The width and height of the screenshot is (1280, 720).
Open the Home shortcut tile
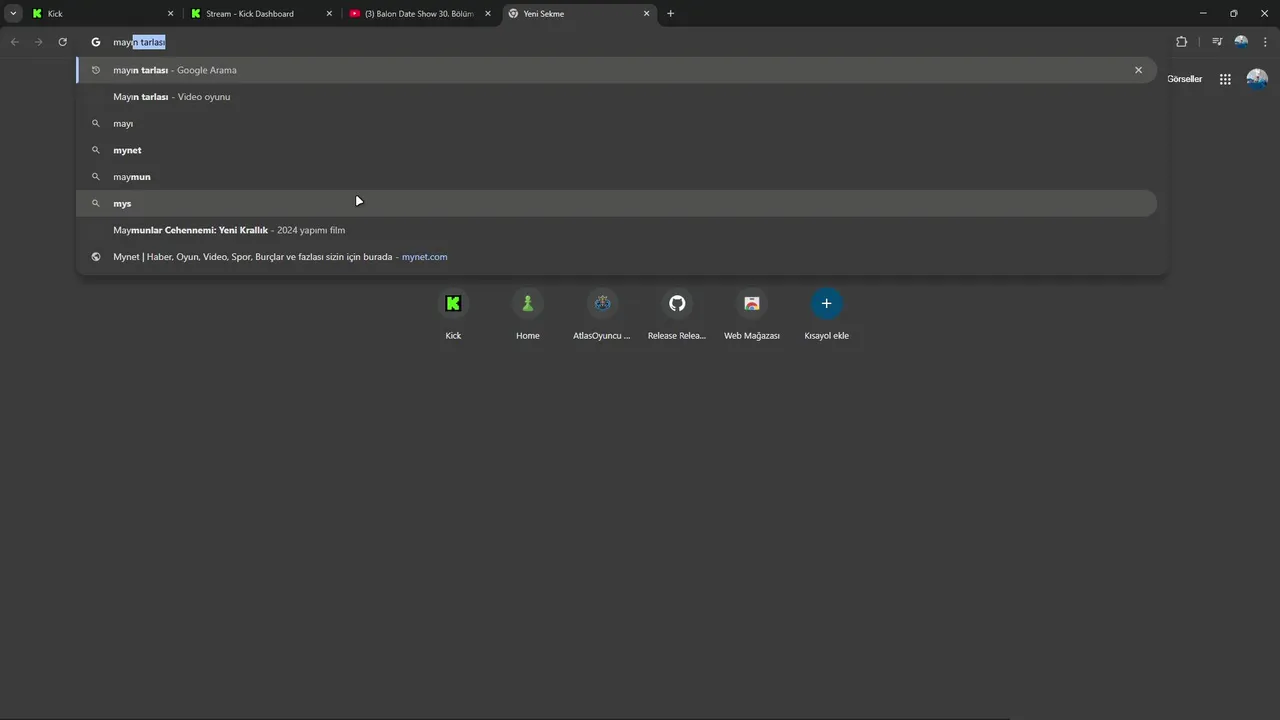coord(528,314)
